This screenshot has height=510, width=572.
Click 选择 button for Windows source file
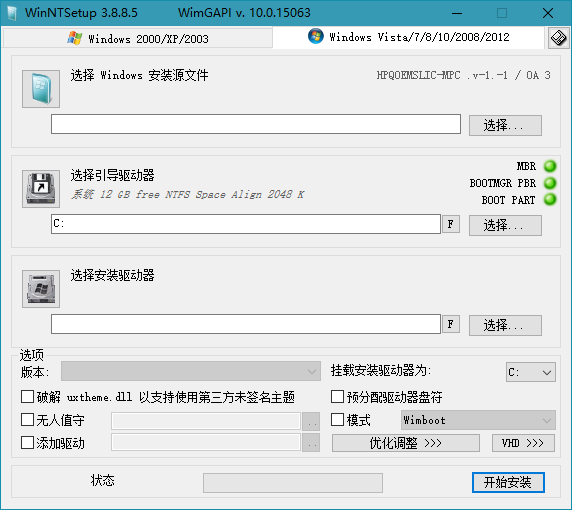point(505,126)
